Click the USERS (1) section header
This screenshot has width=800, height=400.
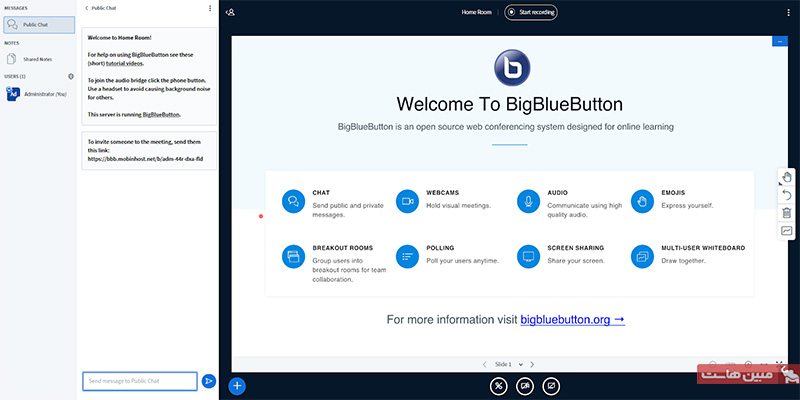click(x=15, y=76)
